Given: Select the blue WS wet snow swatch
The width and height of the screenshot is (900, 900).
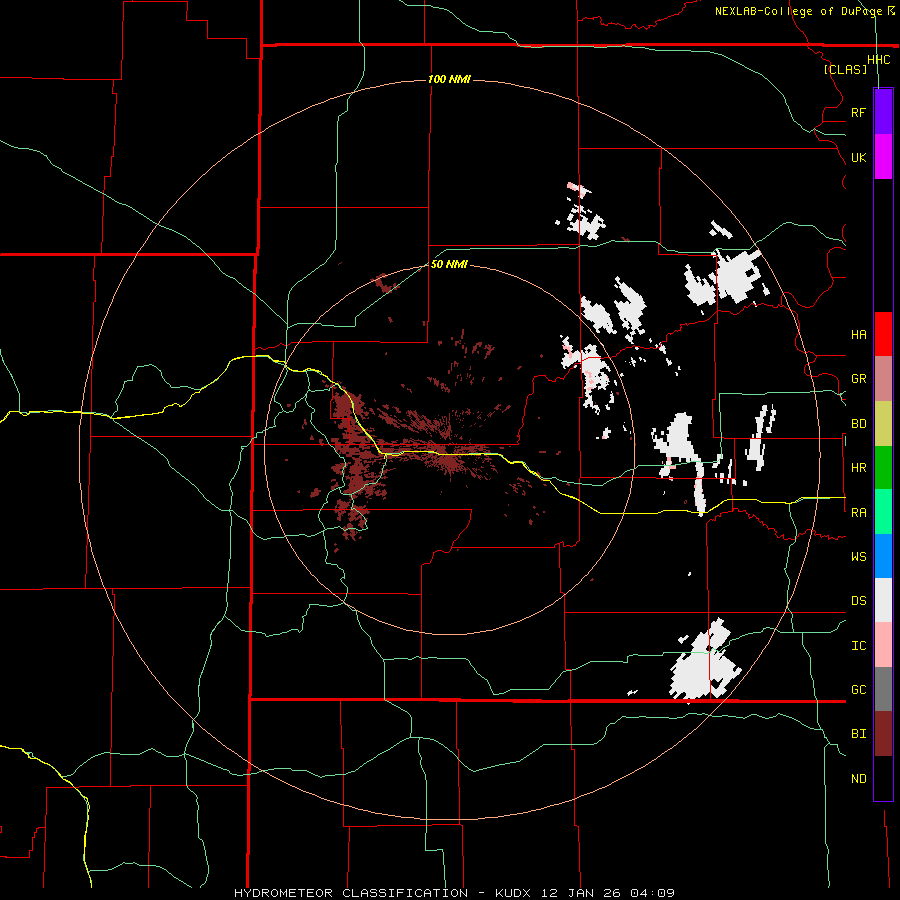Looking at the screenshot, I should pyautogui.click(x=883, y=556).
